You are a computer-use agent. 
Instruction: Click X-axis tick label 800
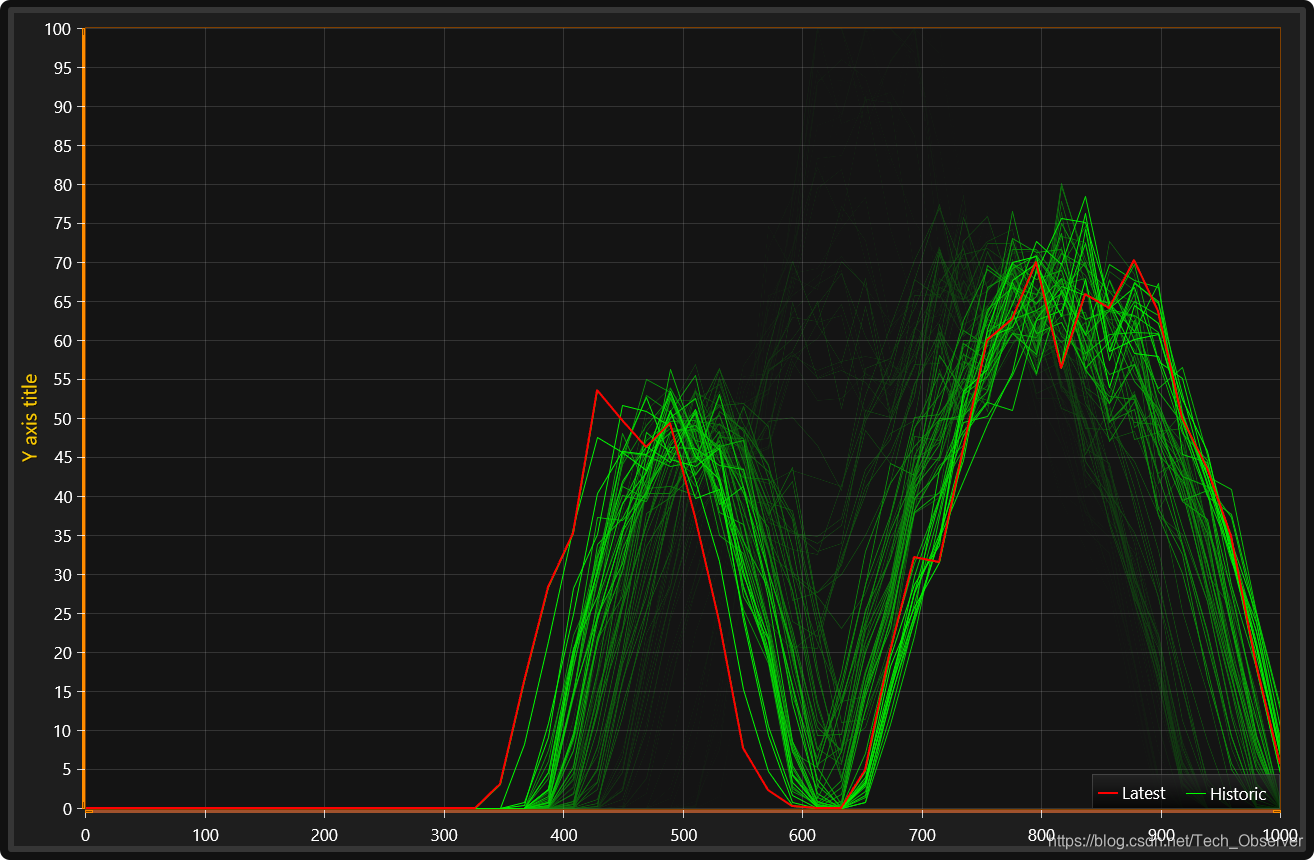coord(1041,834)
